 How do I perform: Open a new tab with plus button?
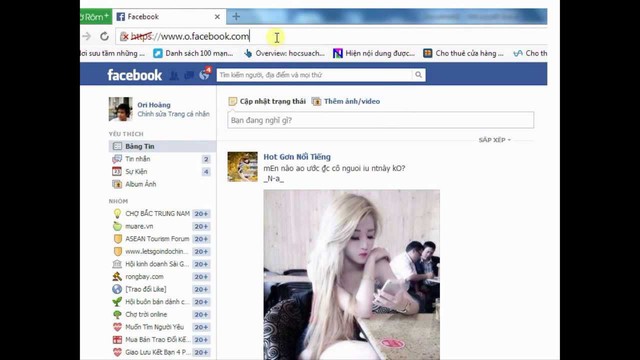coord(236,17)
